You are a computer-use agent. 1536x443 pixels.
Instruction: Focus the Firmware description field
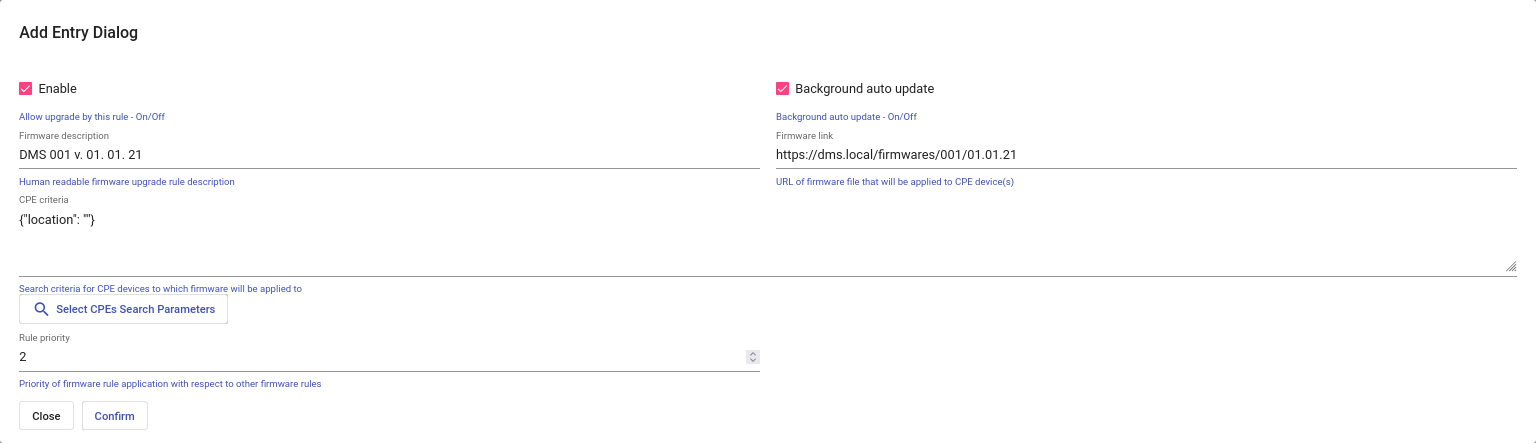[389, 155]
